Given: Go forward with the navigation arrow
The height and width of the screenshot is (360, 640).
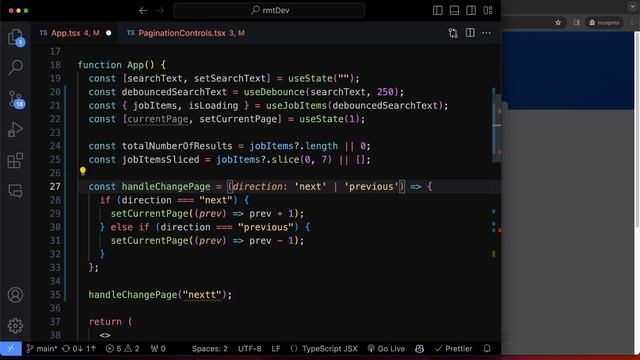Looking at the screenshot, I should (x=160, y=11).
